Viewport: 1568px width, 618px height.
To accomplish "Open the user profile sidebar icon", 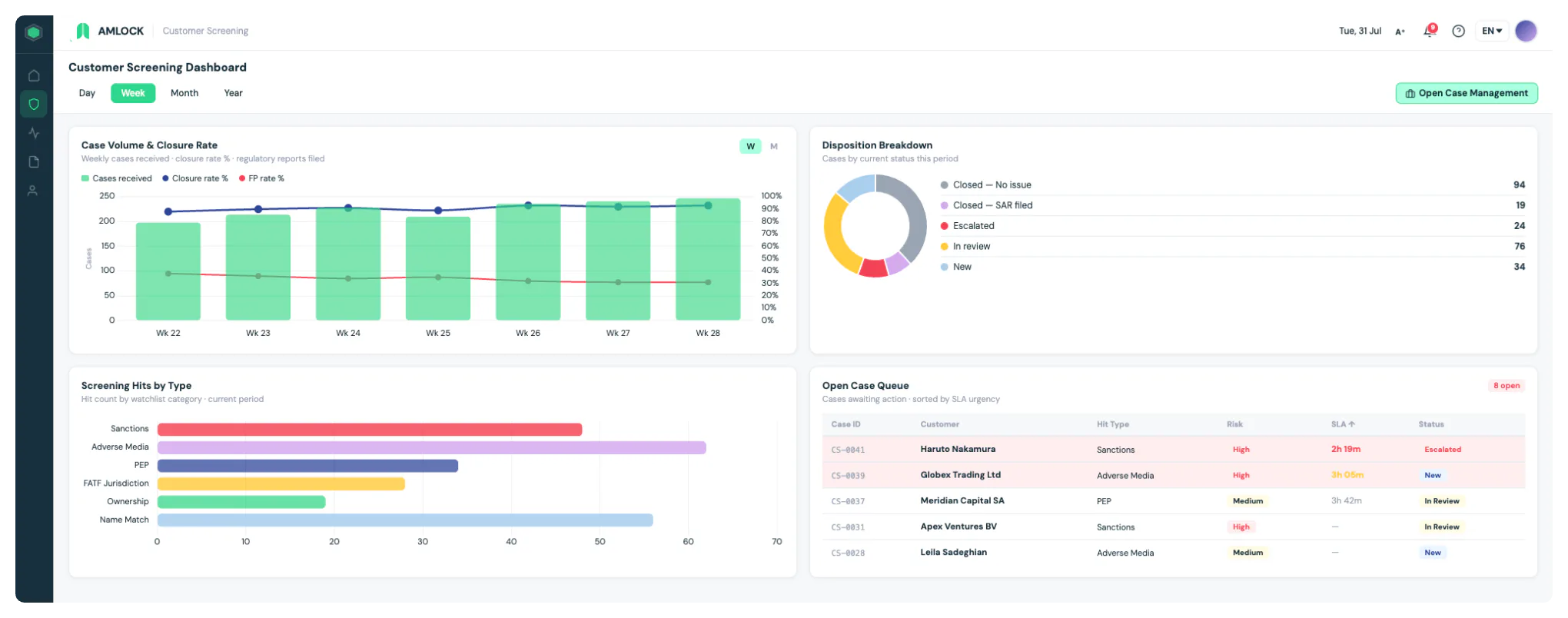I will pos(33,191).
